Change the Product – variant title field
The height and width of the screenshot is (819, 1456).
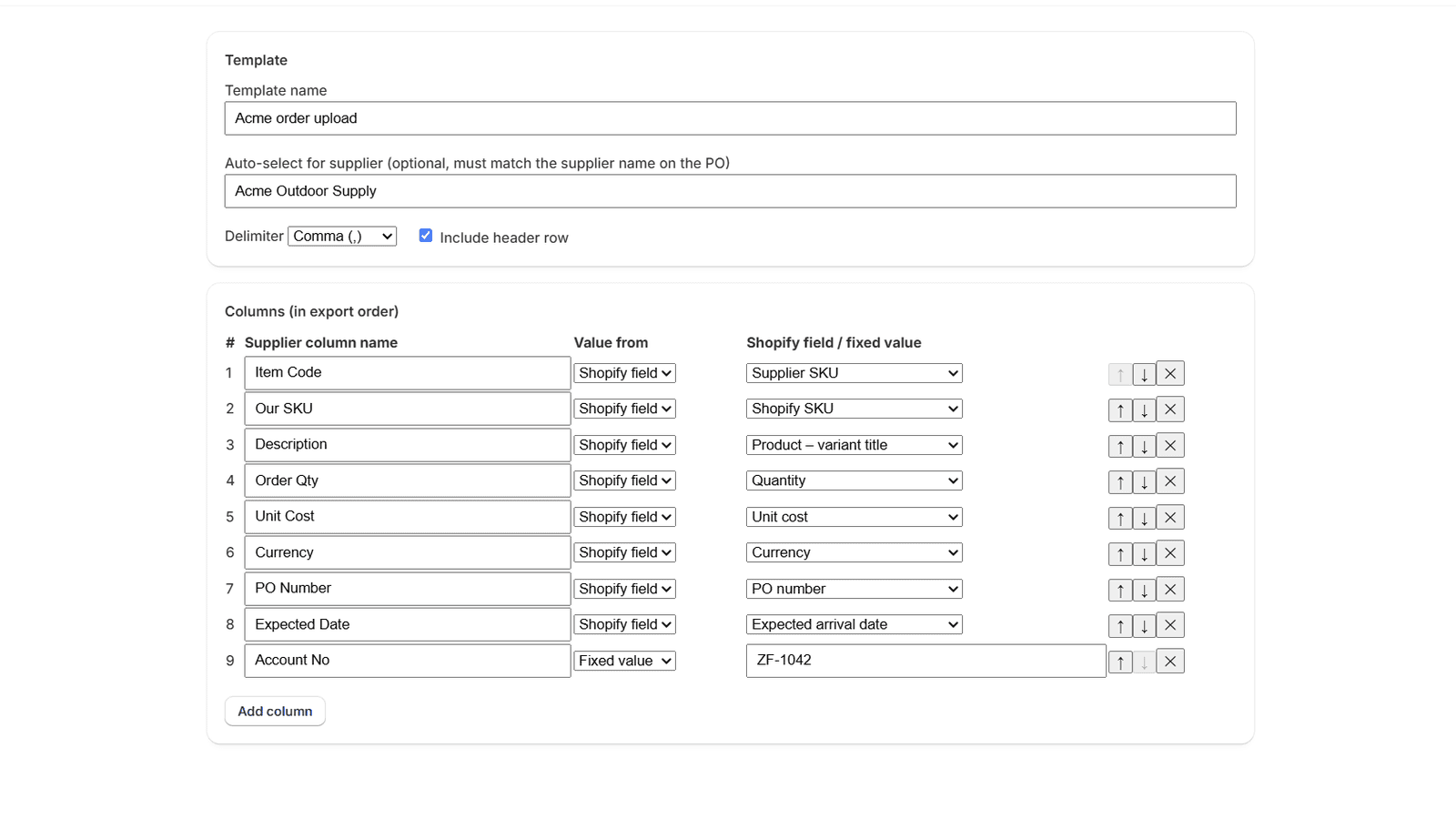854,445
